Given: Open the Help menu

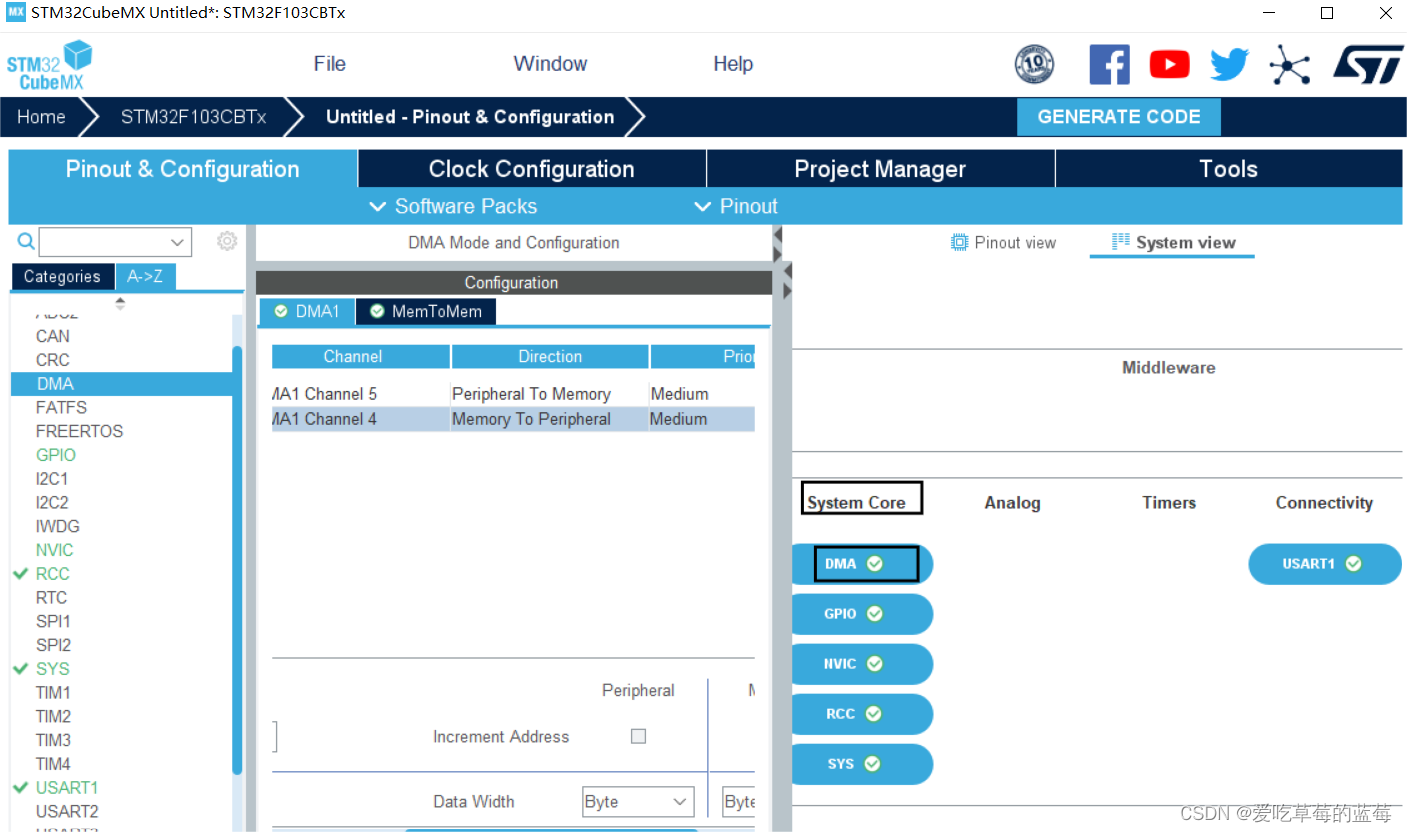Looking at the screenshot, I should click(733, 64).
